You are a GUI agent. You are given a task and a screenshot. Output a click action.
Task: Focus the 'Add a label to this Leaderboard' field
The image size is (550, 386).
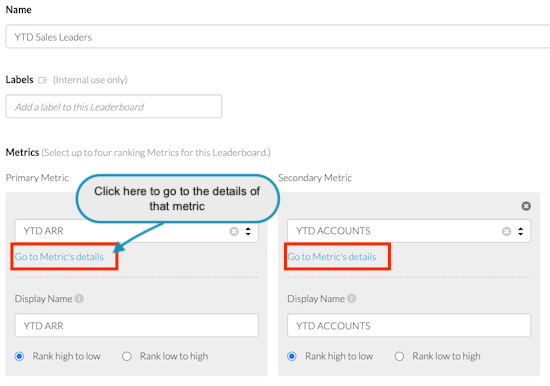click(114, 106)
